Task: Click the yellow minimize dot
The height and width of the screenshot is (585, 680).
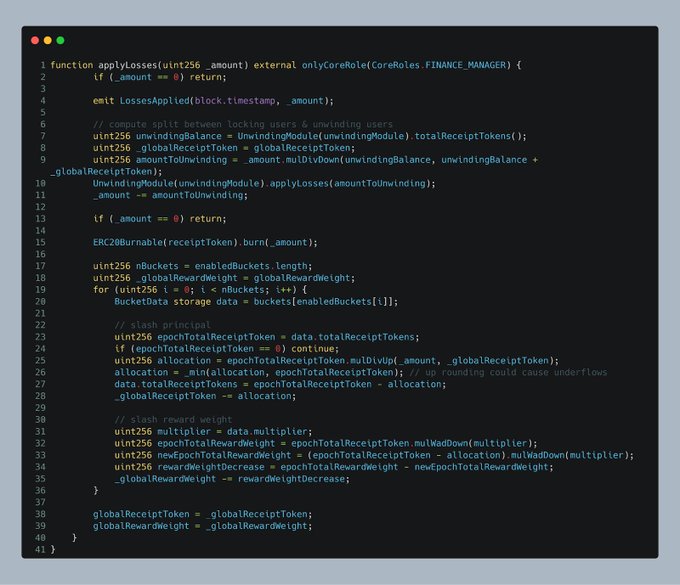Action: click(48, 40)
